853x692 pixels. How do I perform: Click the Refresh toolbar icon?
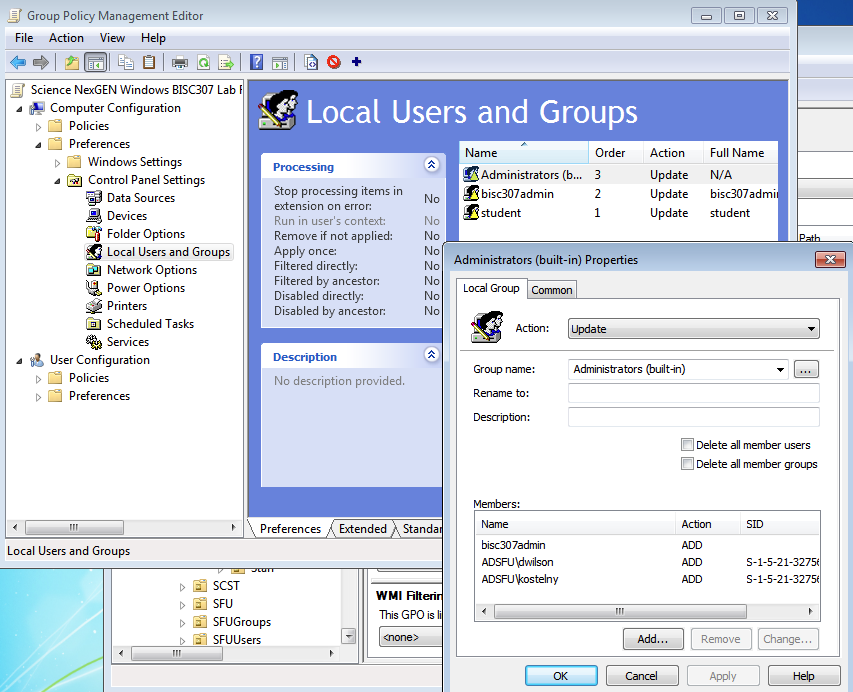(x=203, y=62)
